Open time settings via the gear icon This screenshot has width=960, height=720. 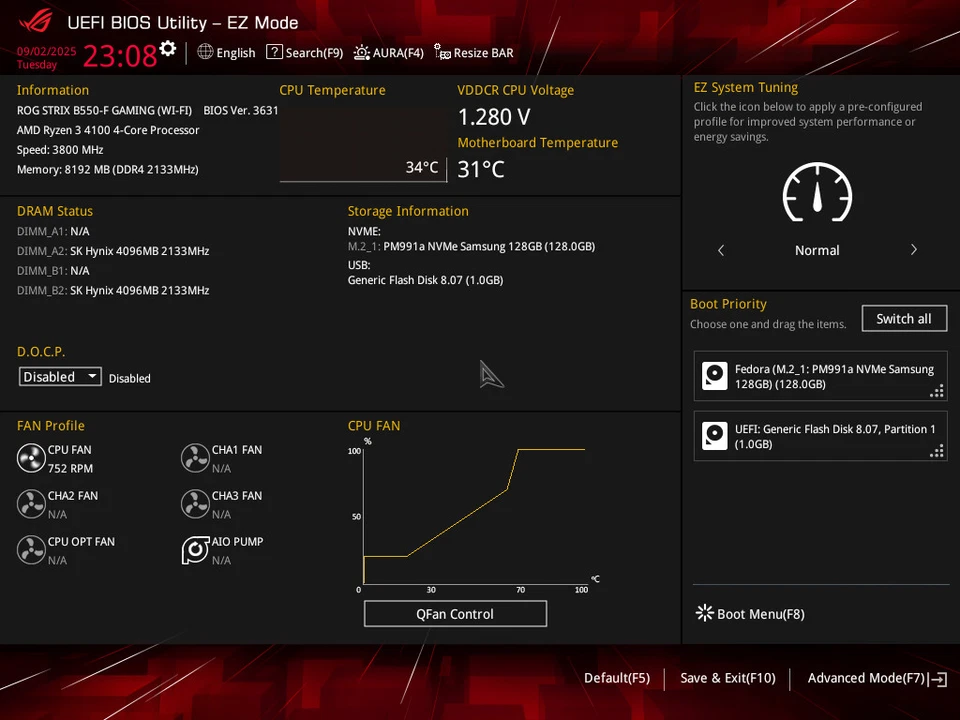pyautogui.click(x=167, y=47)
